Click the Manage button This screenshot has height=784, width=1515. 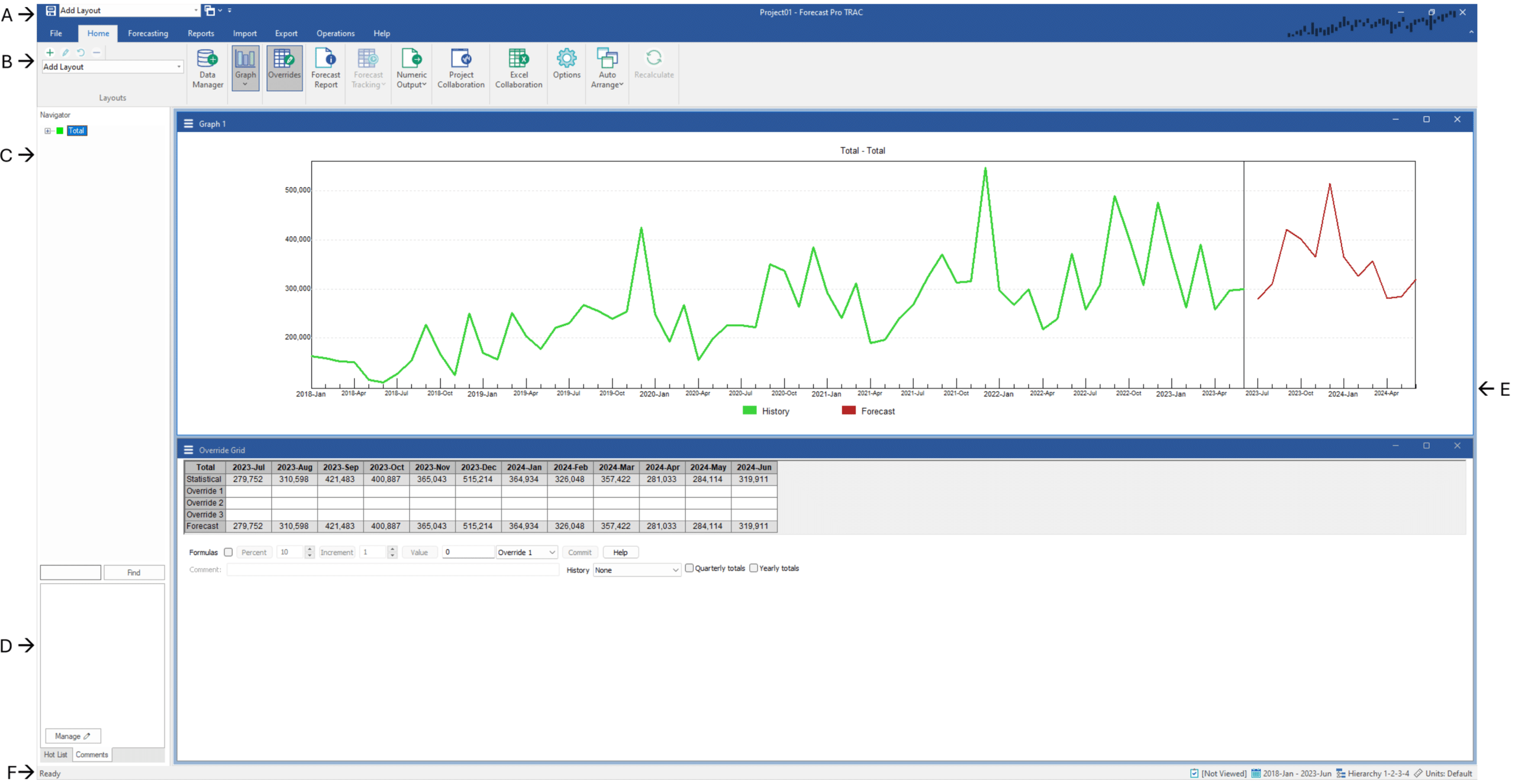tap(73, 736)
